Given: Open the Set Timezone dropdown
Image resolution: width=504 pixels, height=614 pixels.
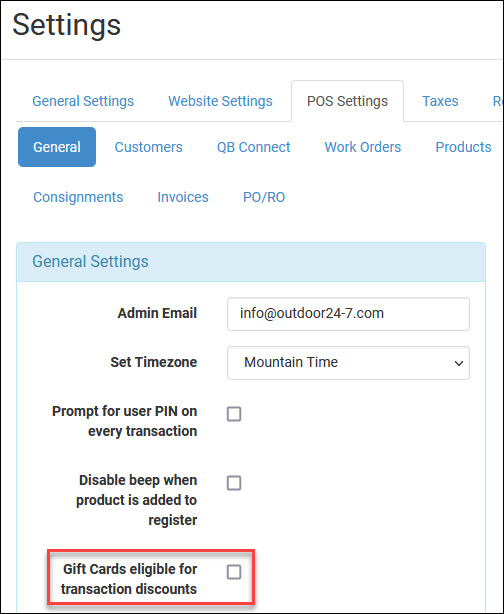Looking at the screenshot, I should tap(348, 363).
